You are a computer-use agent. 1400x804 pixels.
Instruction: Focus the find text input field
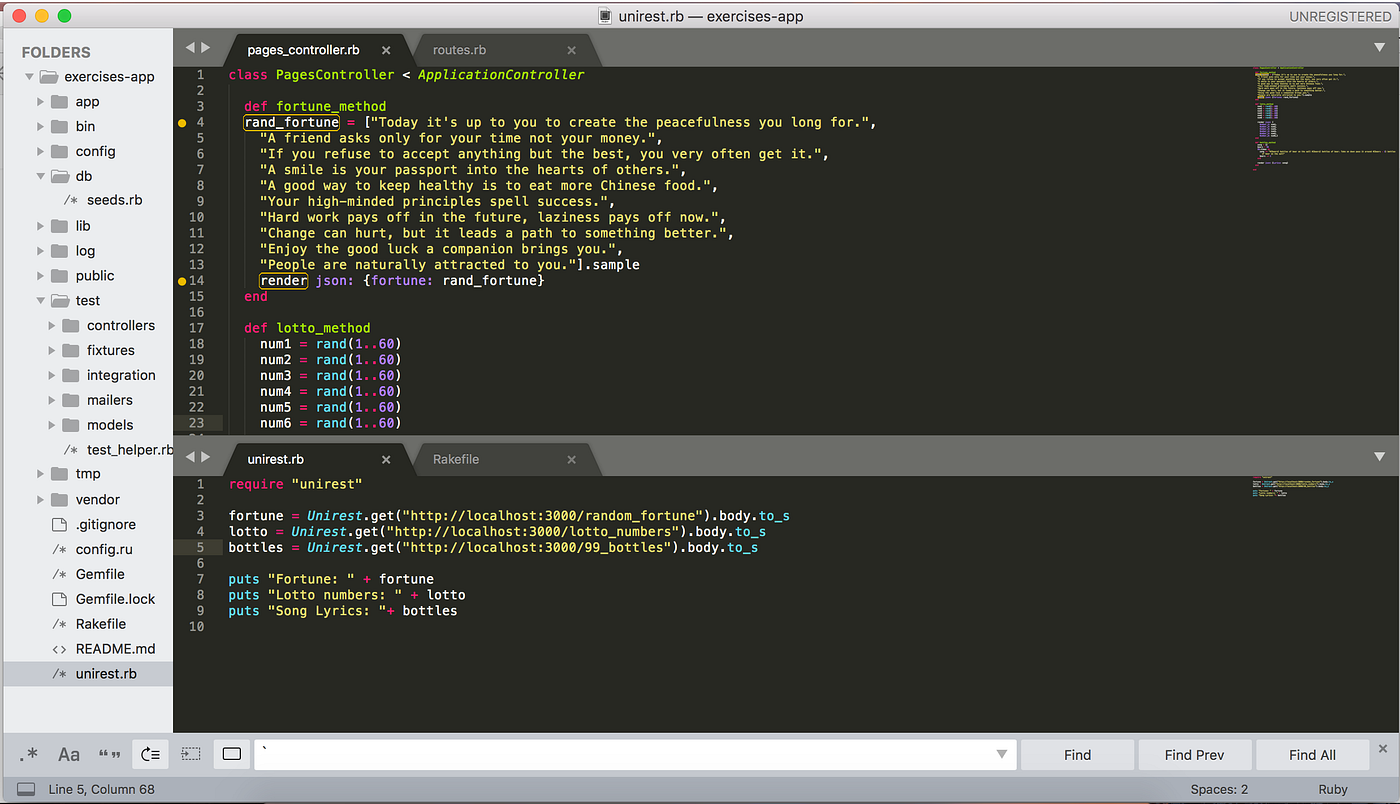coord(635,754)
